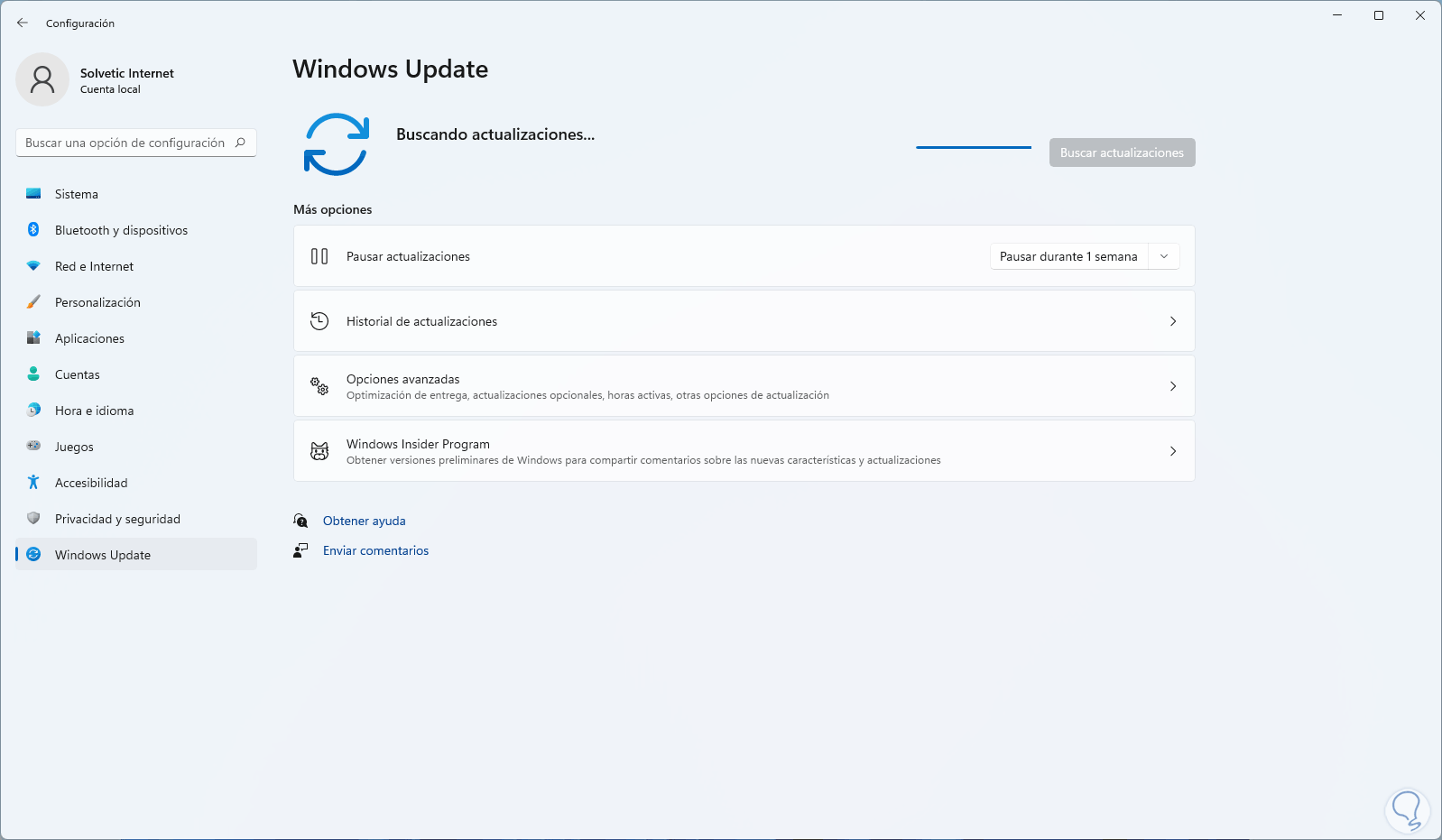Click the Historial de actualizaciones label

[x=421, y=321]
